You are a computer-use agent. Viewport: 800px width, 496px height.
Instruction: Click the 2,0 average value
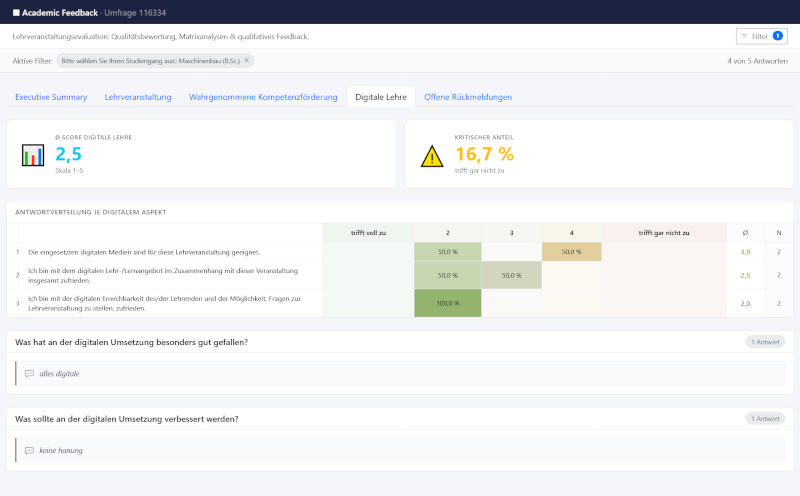[x=745, y=303]
